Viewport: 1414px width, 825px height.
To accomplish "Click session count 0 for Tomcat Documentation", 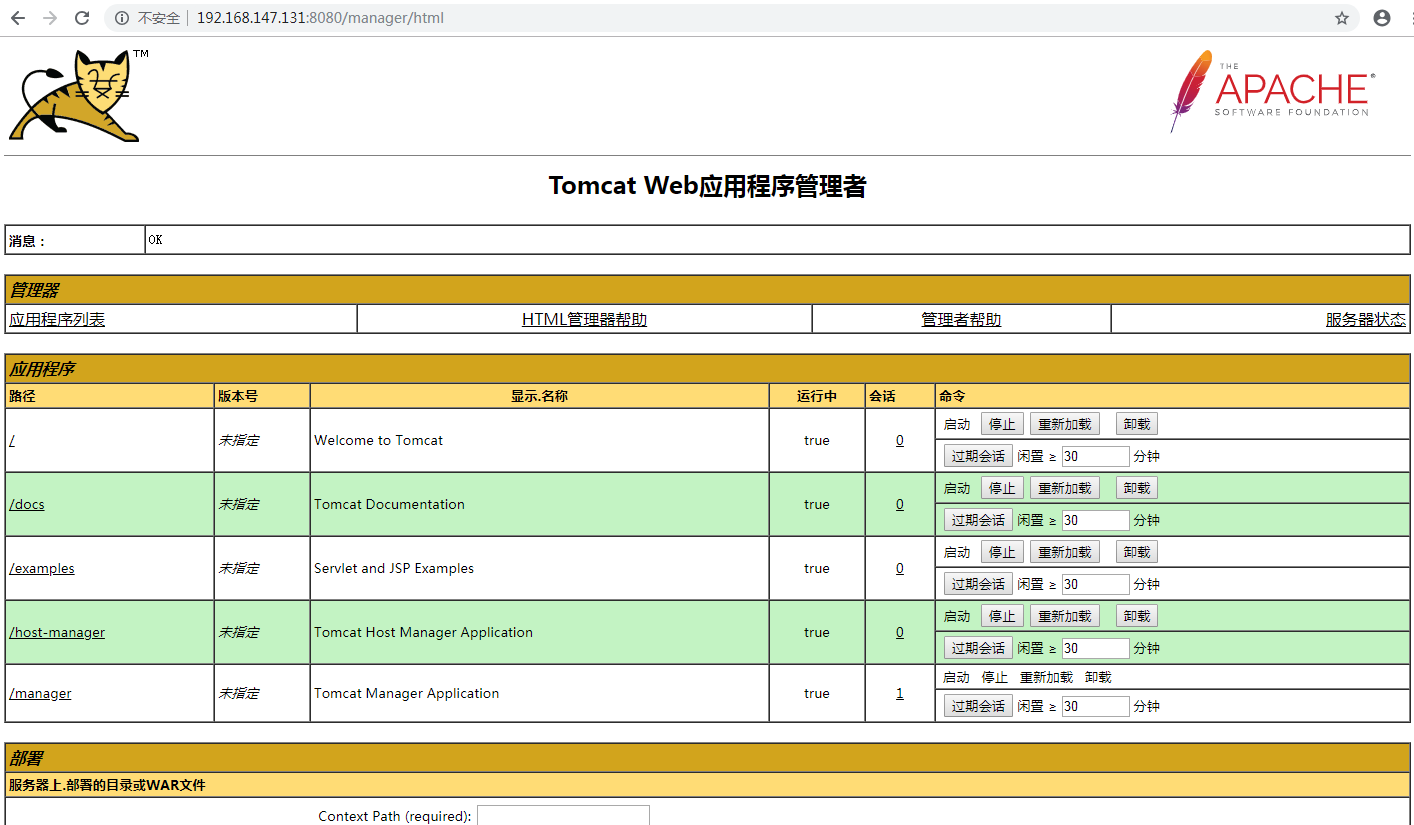I will pyautogui.click(x=900, y=504).
